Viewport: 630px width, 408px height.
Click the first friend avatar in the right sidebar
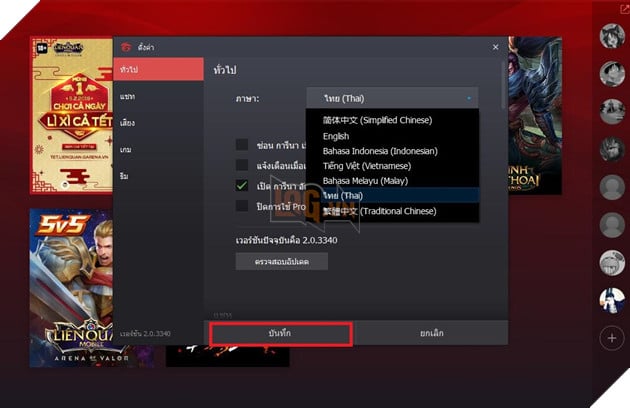(x=611, y=36)
